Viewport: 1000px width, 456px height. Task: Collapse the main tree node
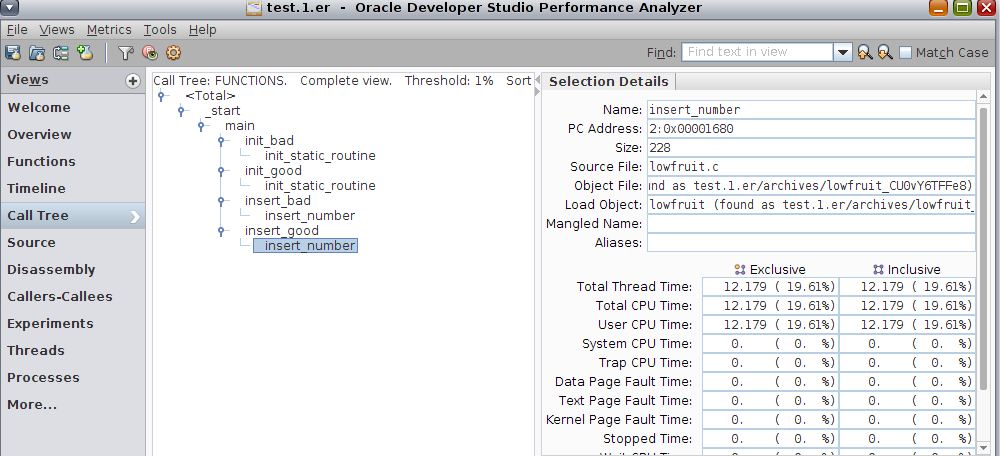point(202,126)
